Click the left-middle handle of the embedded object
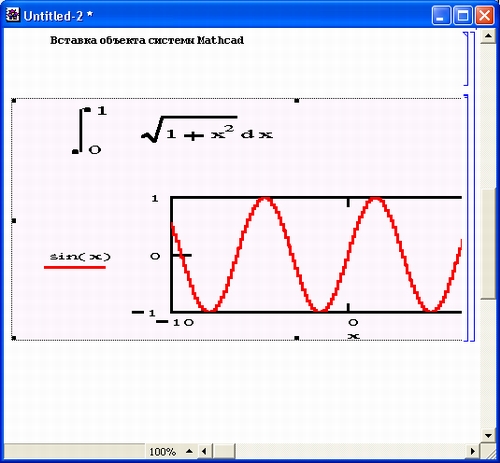This screenshot has height=463, width=500. click(x=14, y=221)
